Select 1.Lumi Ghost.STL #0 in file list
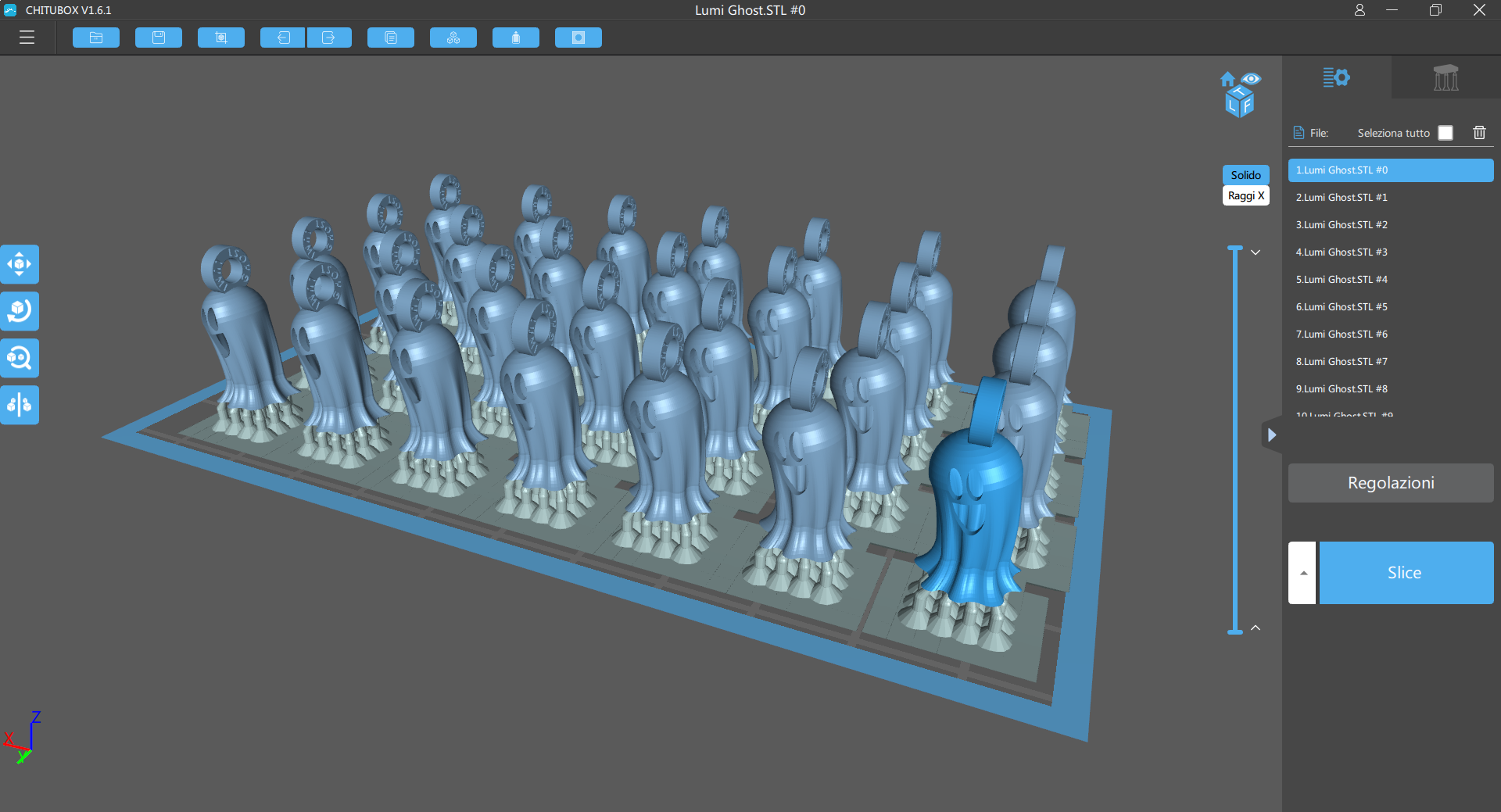 pos(1391,170)
